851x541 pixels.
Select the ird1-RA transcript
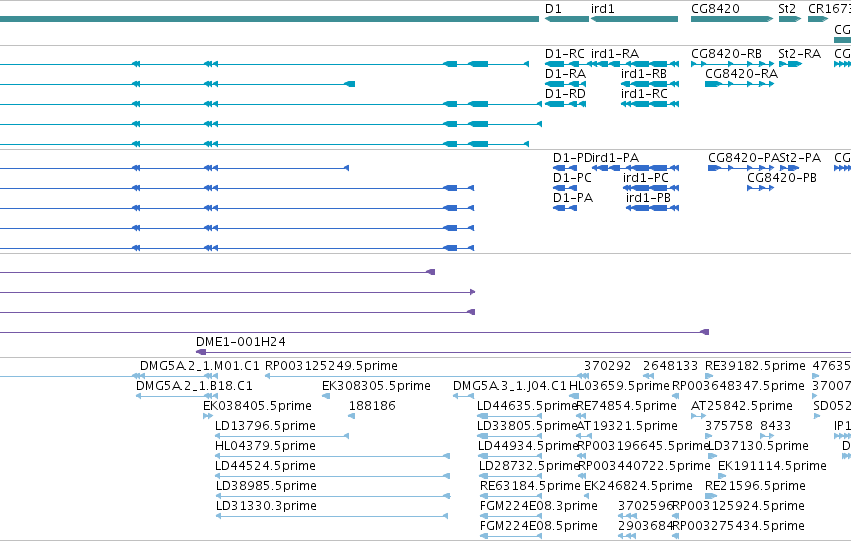tap(634, 64)
